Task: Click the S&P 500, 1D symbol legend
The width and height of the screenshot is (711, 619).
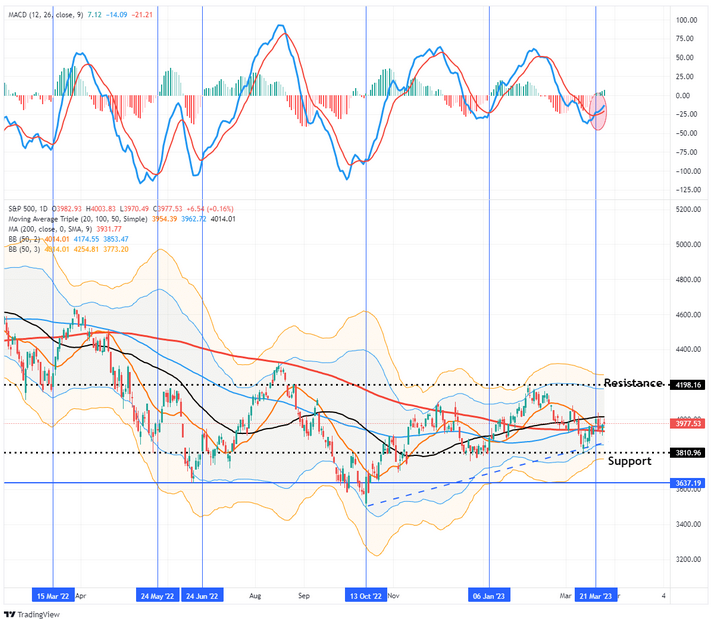Action: coord(28,209)
